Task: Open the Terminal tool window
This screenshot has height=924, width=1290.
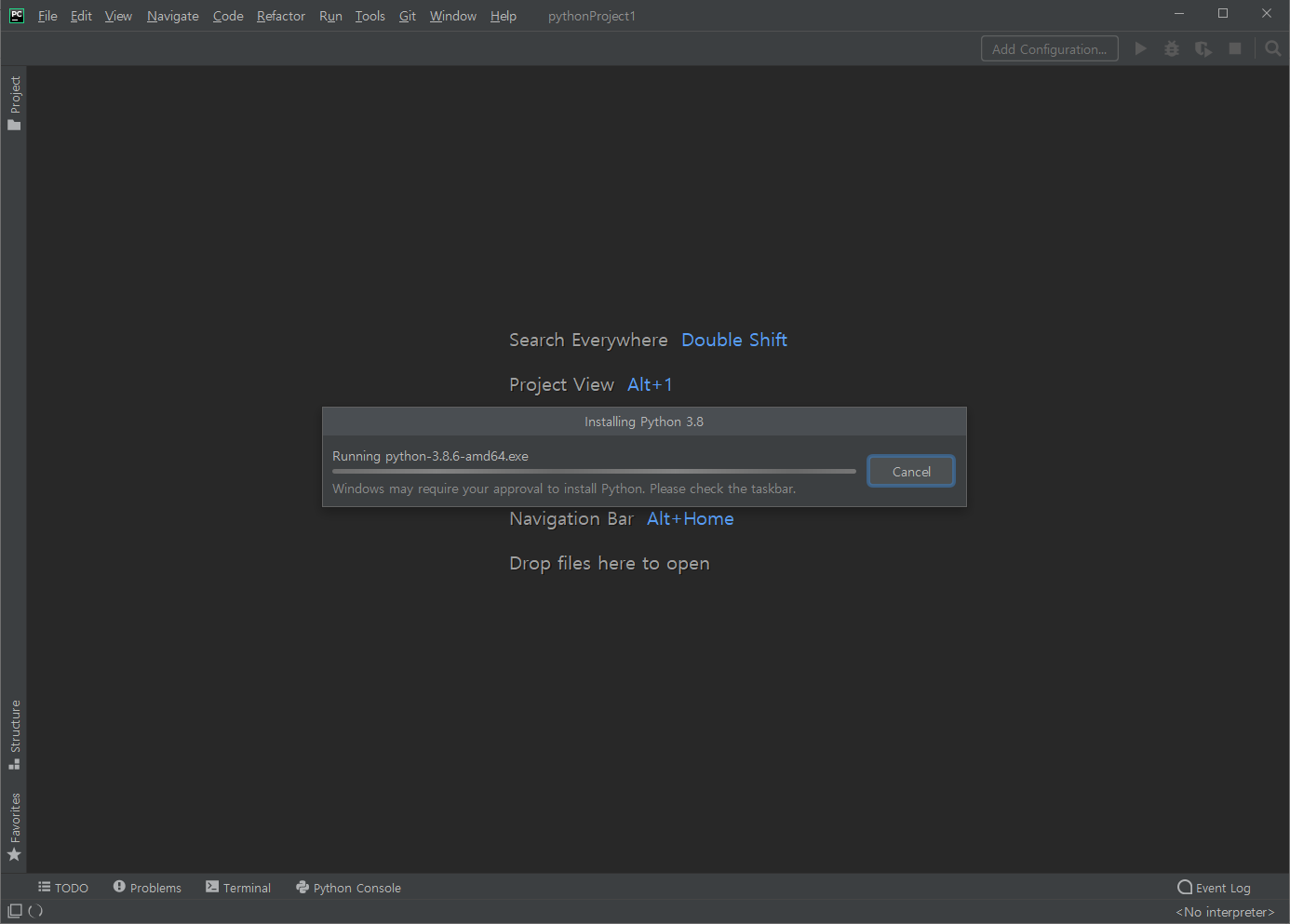Action: point(238,888)
